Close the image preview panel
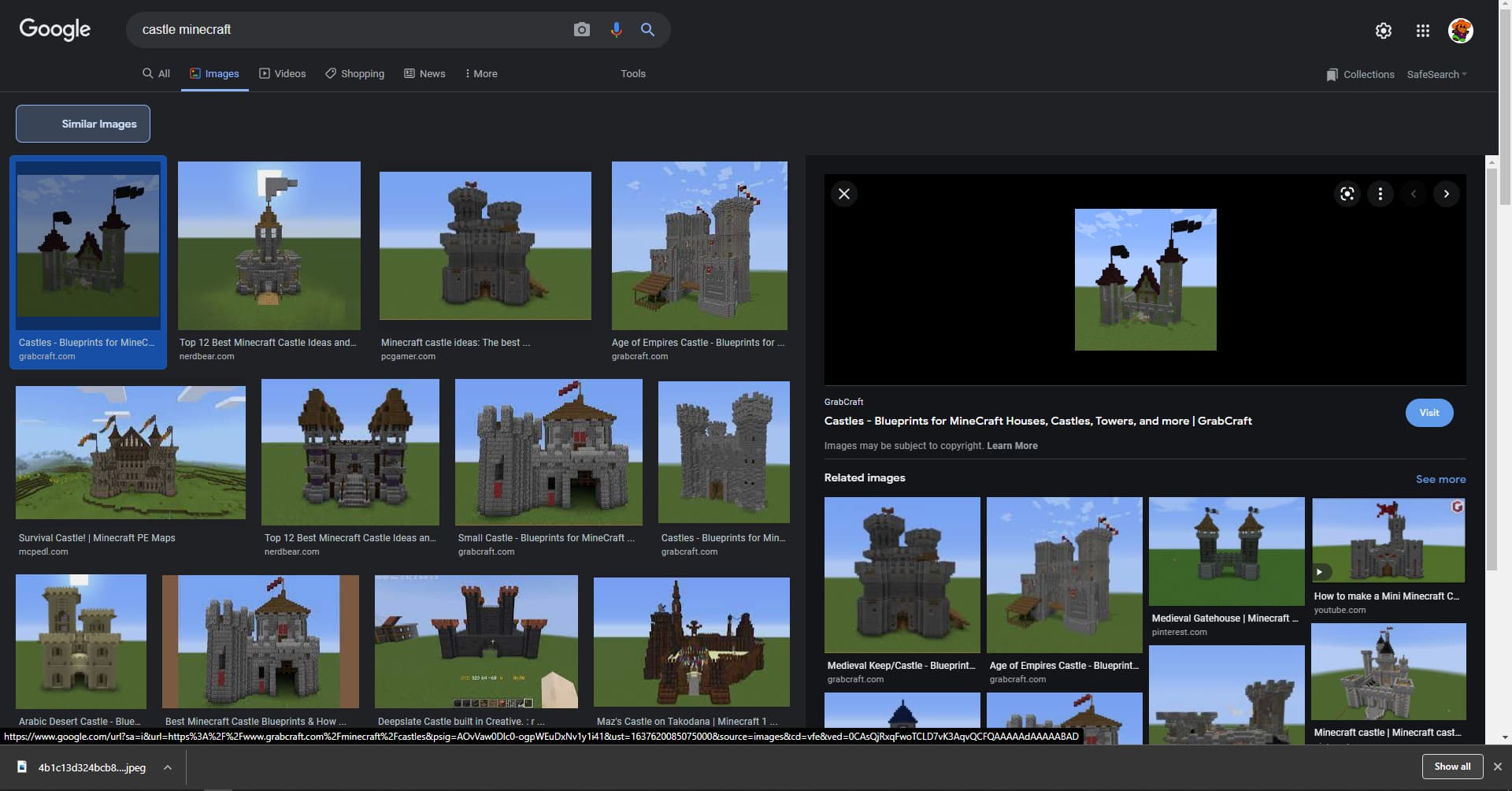 click(x=843, y=194)
